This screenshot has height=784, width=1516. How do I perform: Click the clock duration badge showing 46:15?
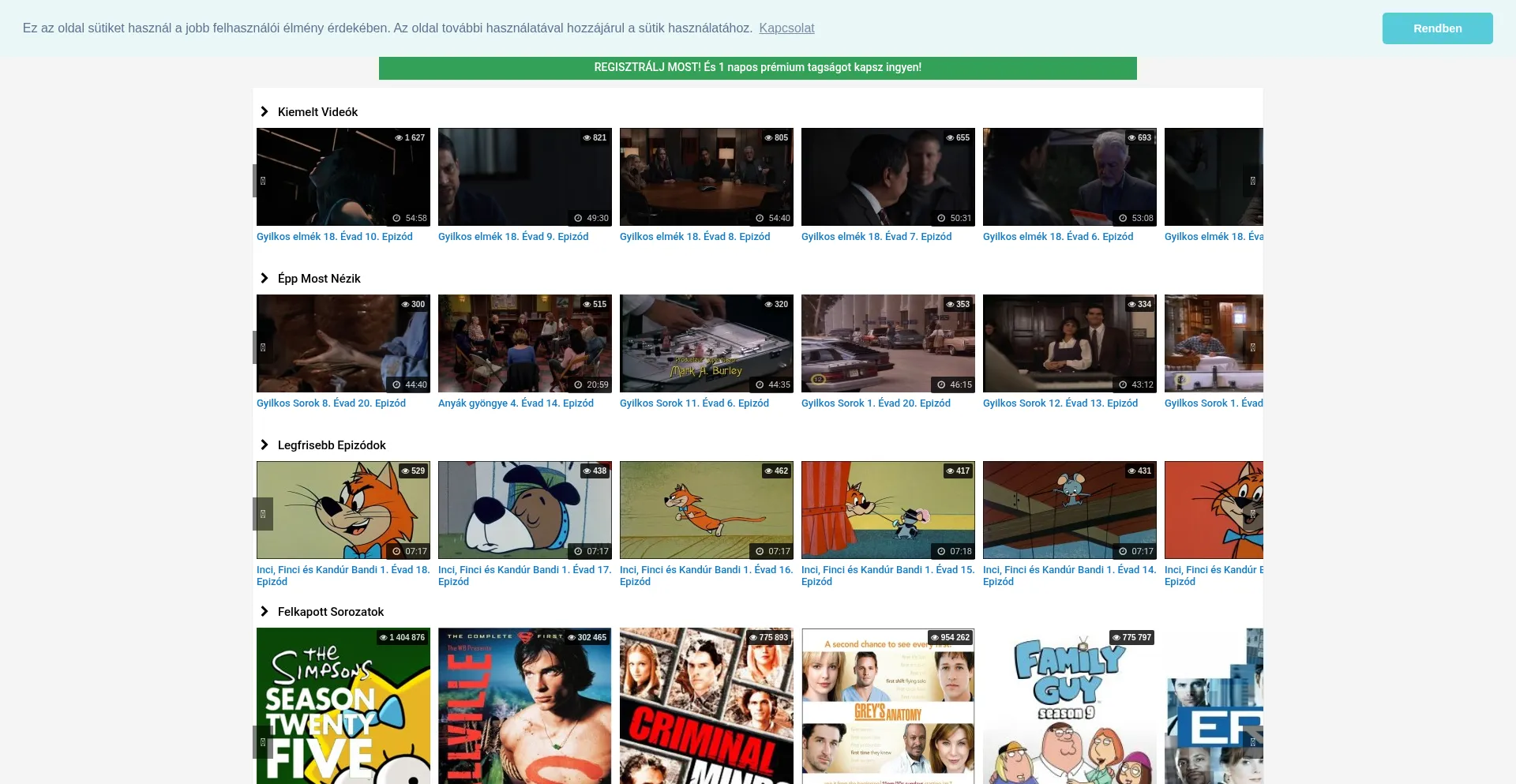tap(955, 384)
